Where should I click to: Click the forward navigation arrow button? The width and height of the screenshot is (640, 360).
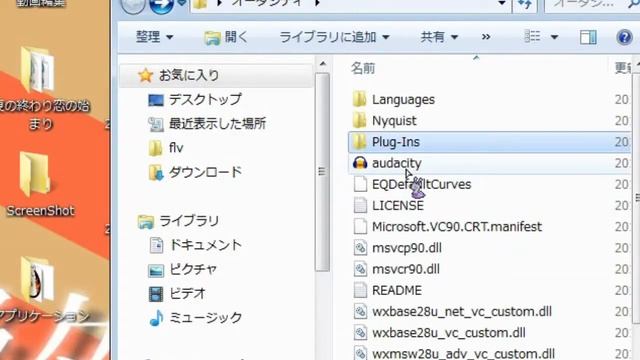pos(161,5)
